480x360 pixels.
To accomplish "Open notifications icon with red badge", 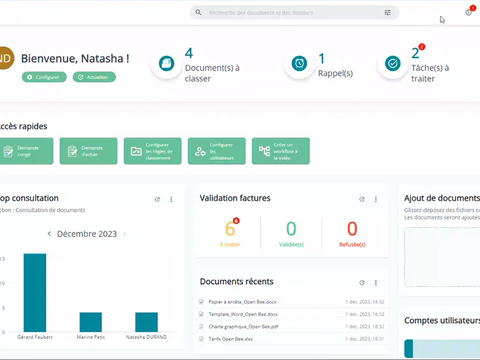I will point(469,11).
